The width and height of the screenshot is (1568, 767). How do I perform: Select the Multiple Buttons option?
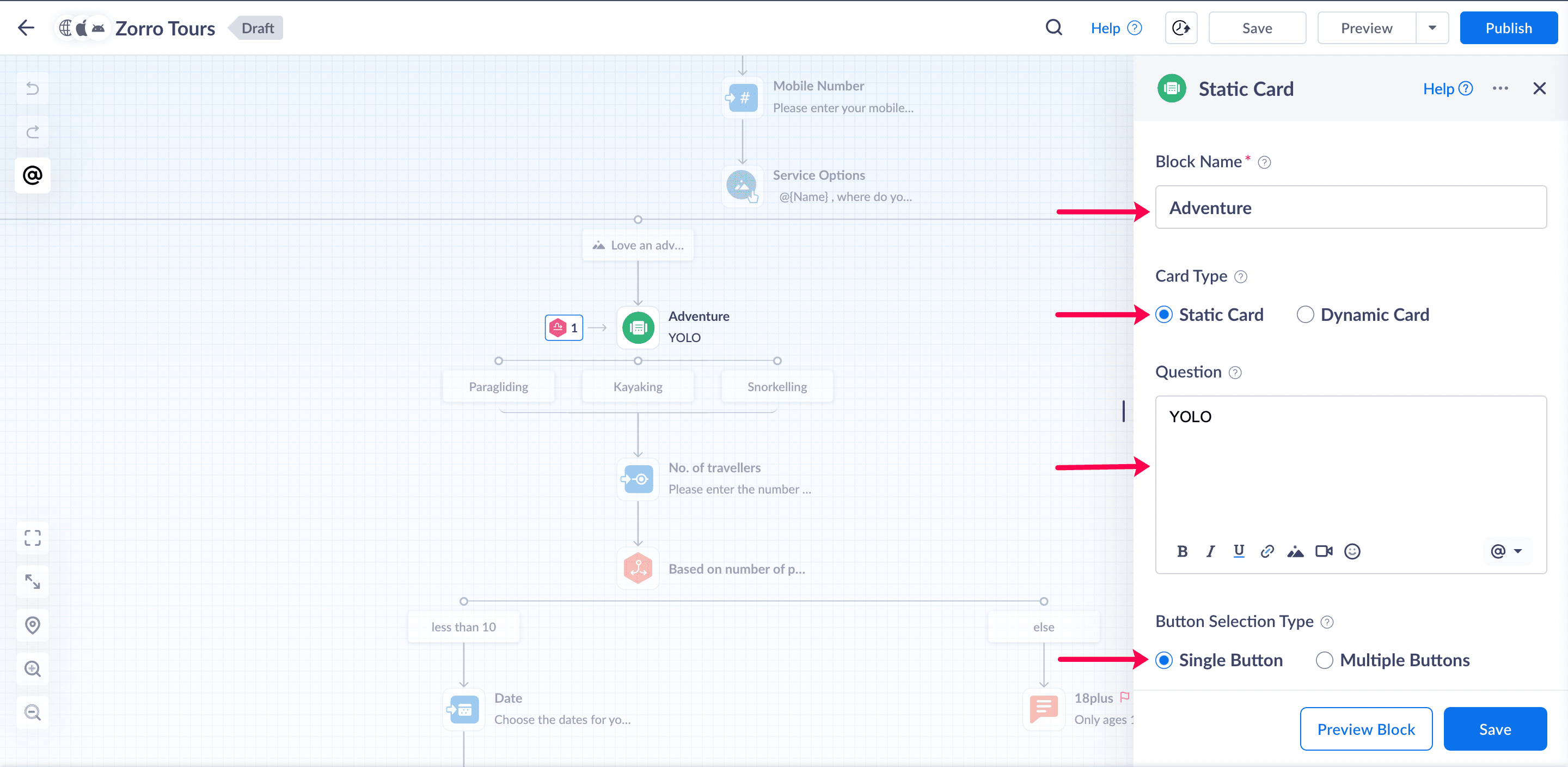(x=1325, y=660)
